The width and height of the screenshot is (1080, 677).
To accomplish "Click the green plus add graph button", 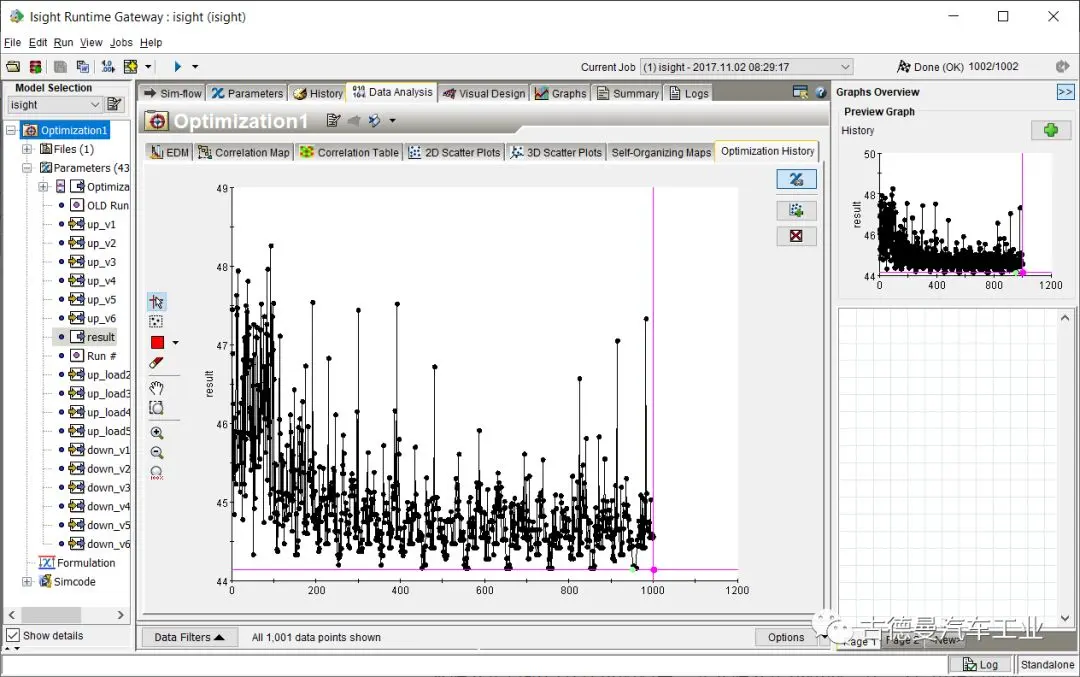I will [1050, 131].
